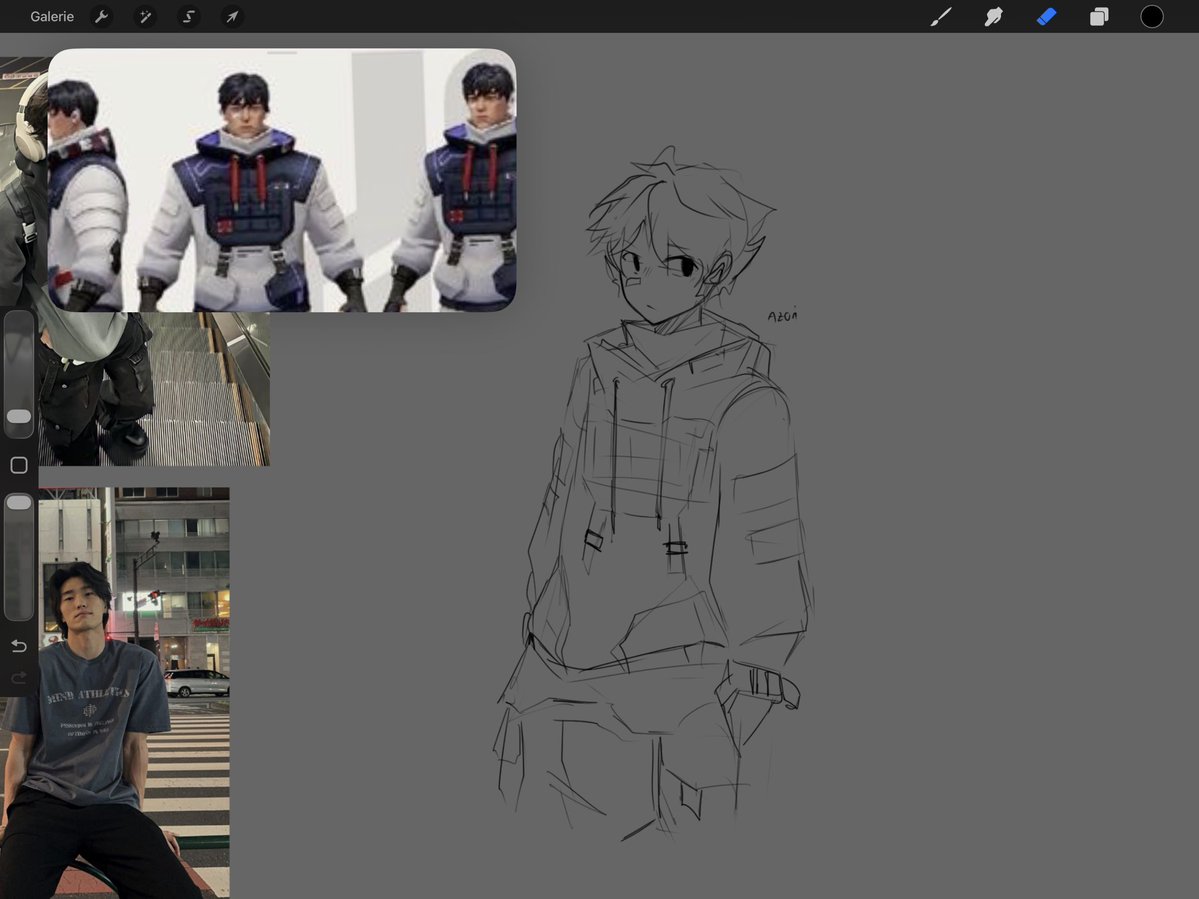Select the Brush tool
This screenshot has height=899, width=1199.
[x=941, y=16]
